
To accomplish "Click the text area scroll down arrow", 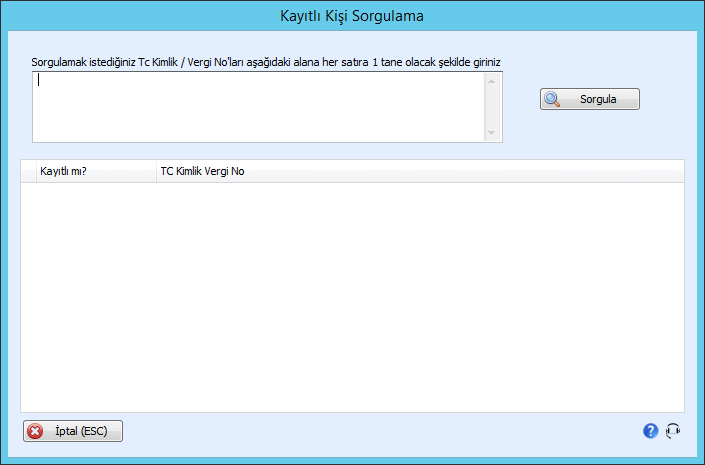I will (x=491, y=133).
